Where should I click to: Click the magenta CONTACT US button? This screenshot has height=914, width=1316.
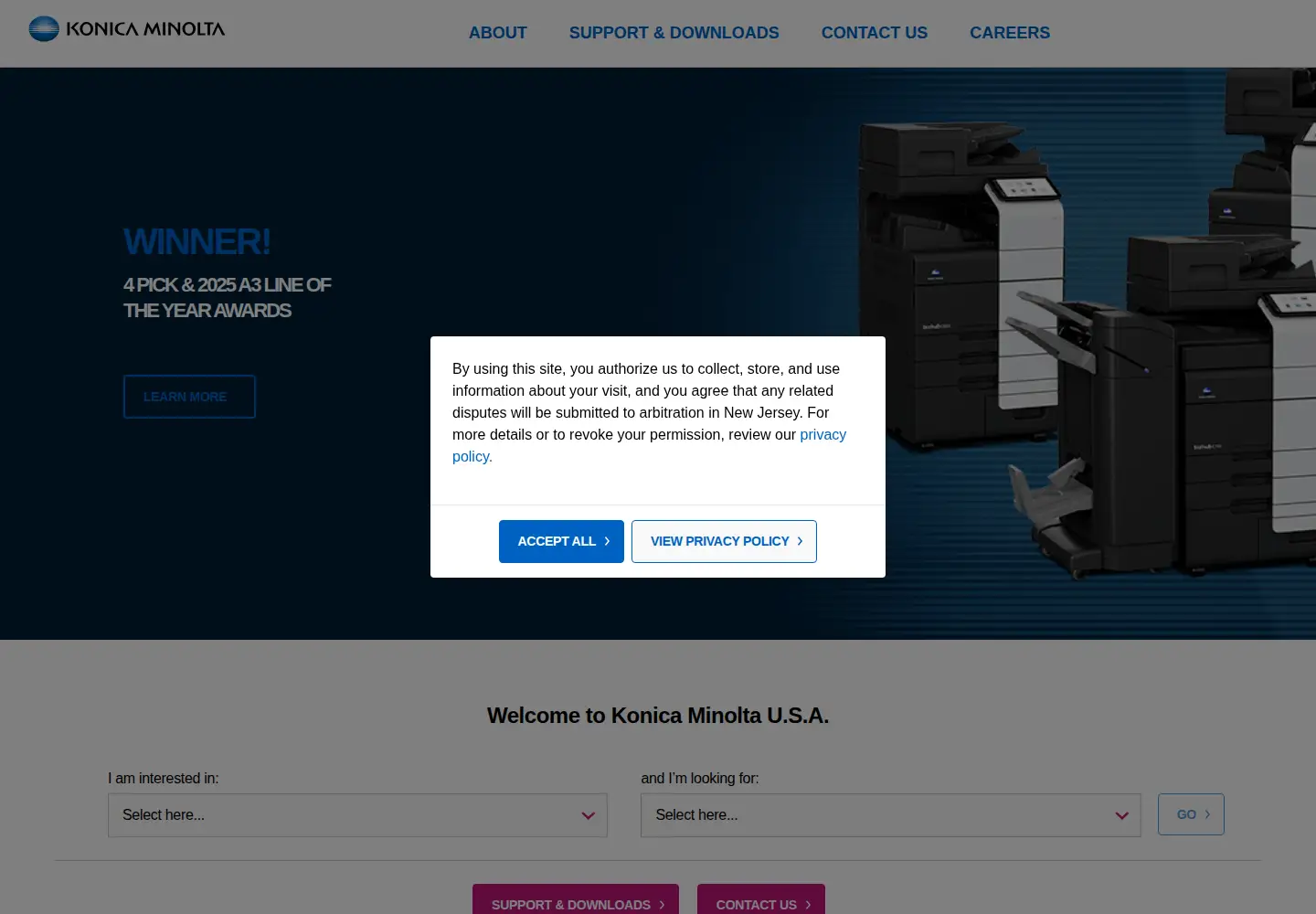[761, 901]
